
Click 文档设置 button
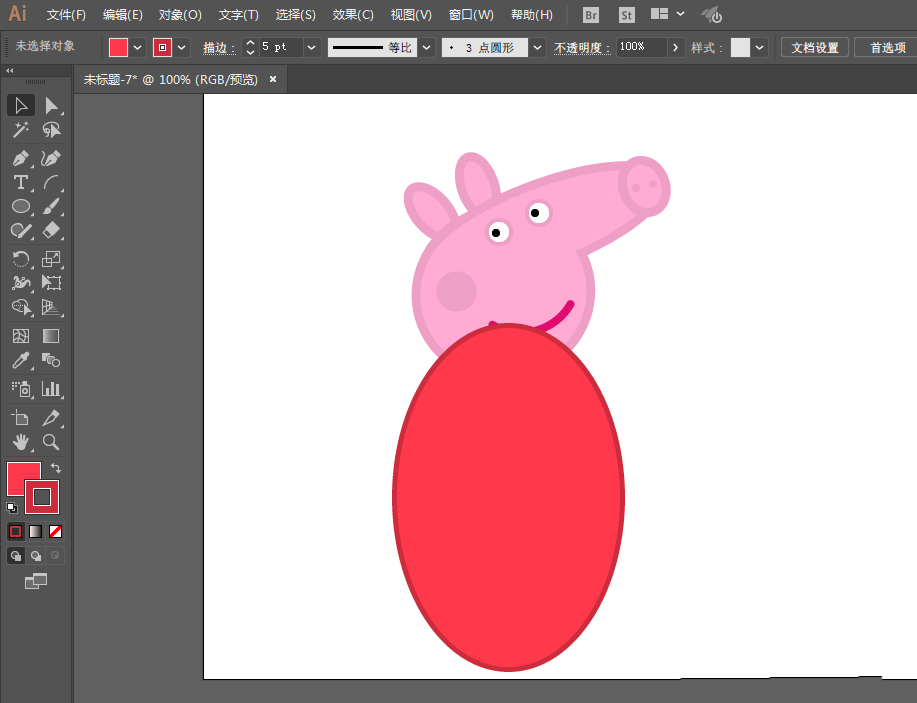pos(815,47)
